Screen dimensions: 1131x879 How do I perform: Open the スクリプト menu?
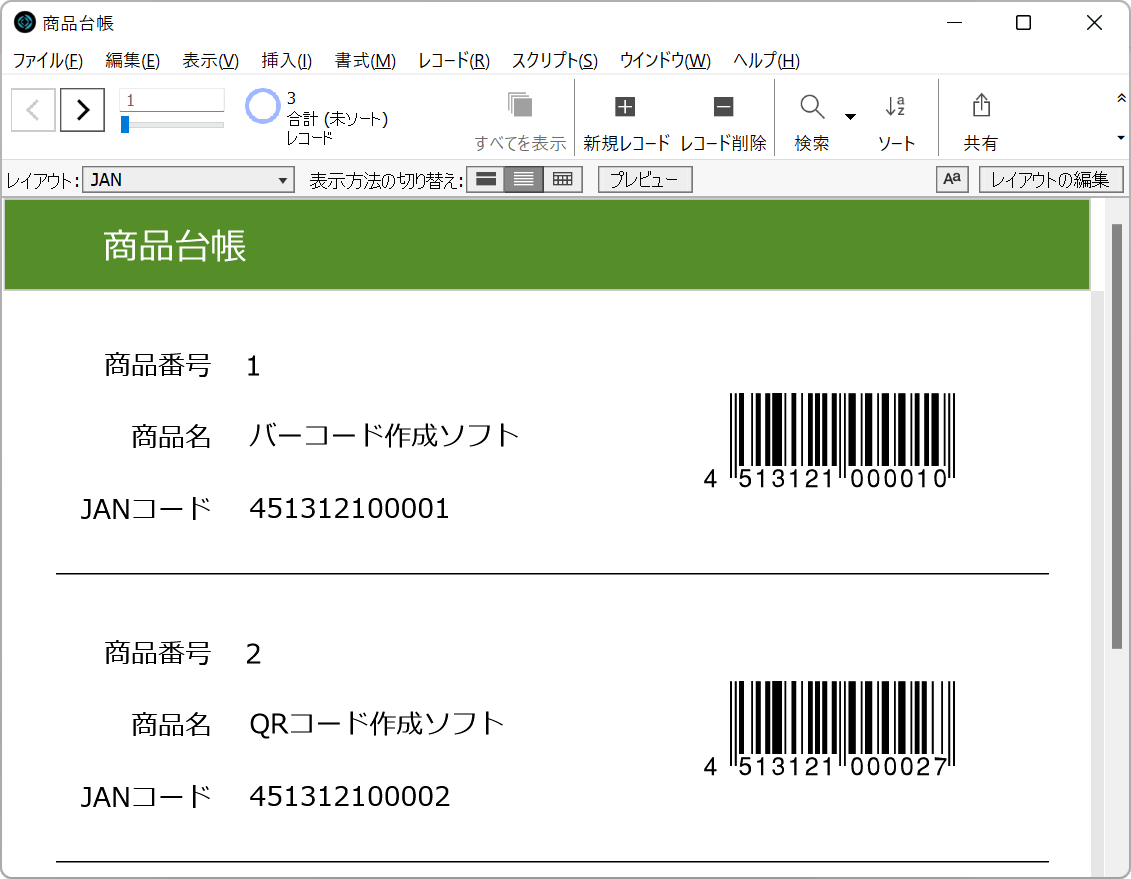[551, 61]
